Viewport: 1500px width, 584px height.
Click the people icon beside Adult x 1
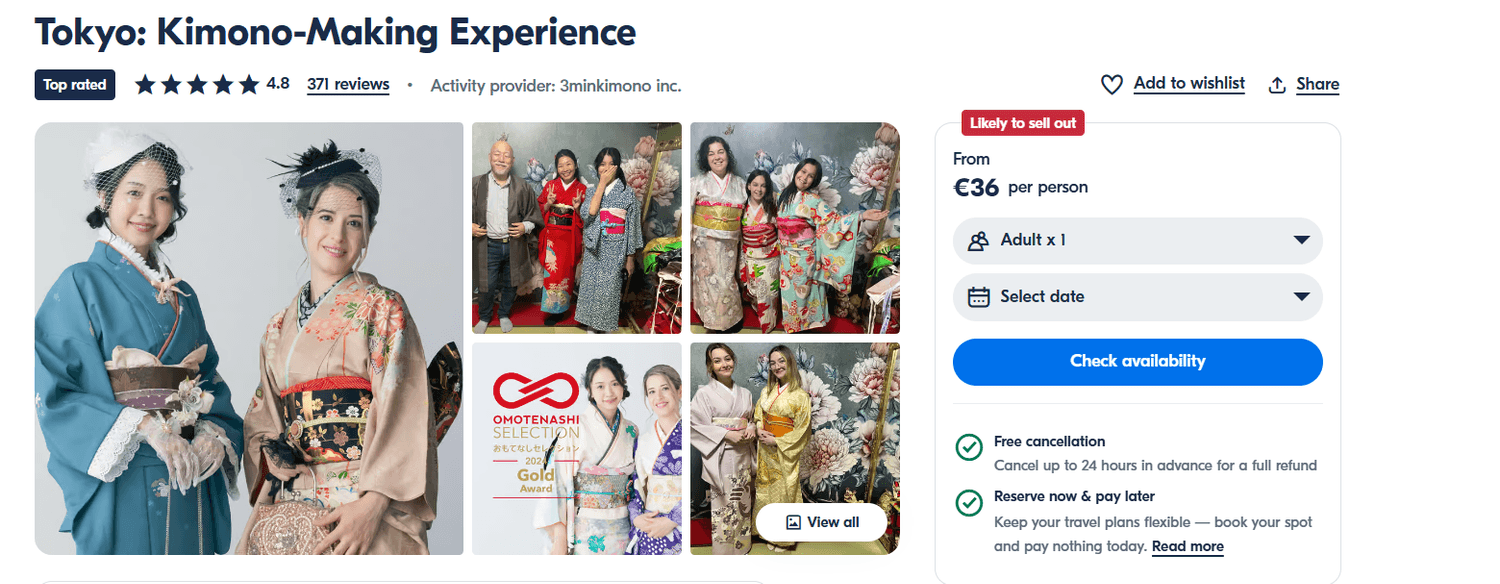point(979,241)
